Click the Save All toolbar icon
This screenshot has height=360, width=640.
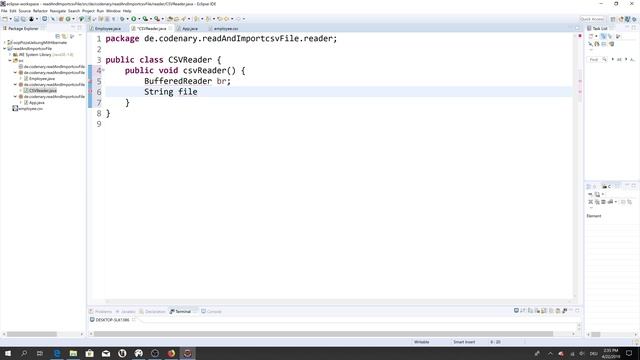click(x=23, y=19)
